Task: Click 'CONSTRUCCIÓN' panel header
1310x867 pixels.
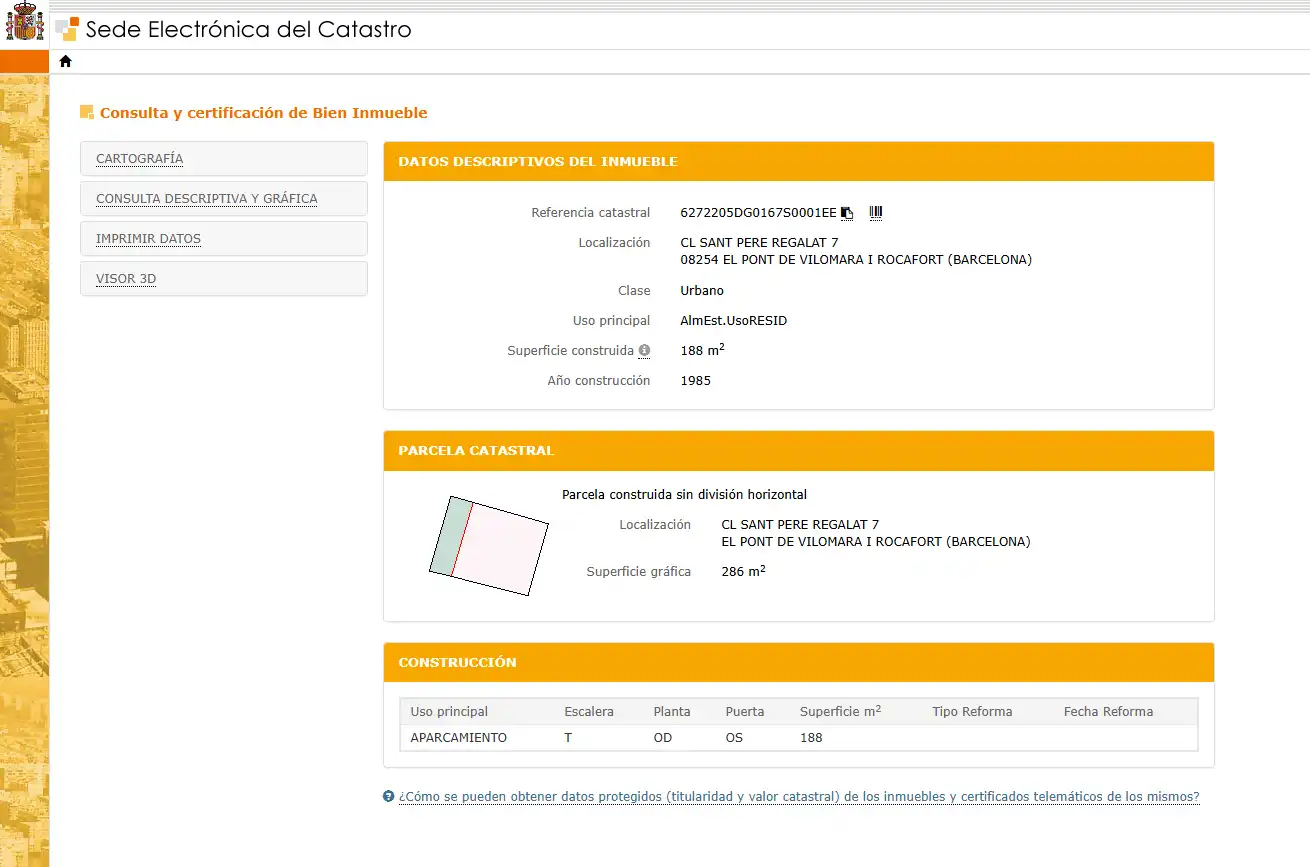Action: coord(798,663)
